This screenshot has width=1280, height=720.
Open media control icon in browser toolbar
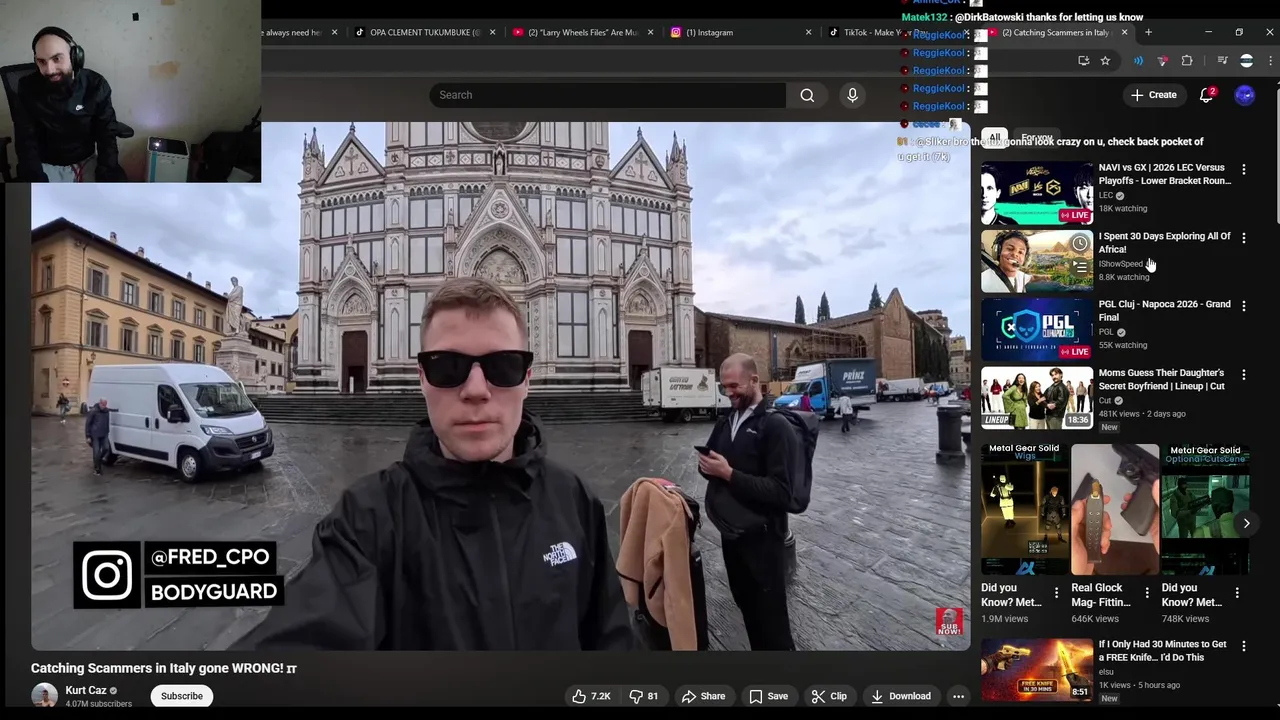tap(1222, 61)
